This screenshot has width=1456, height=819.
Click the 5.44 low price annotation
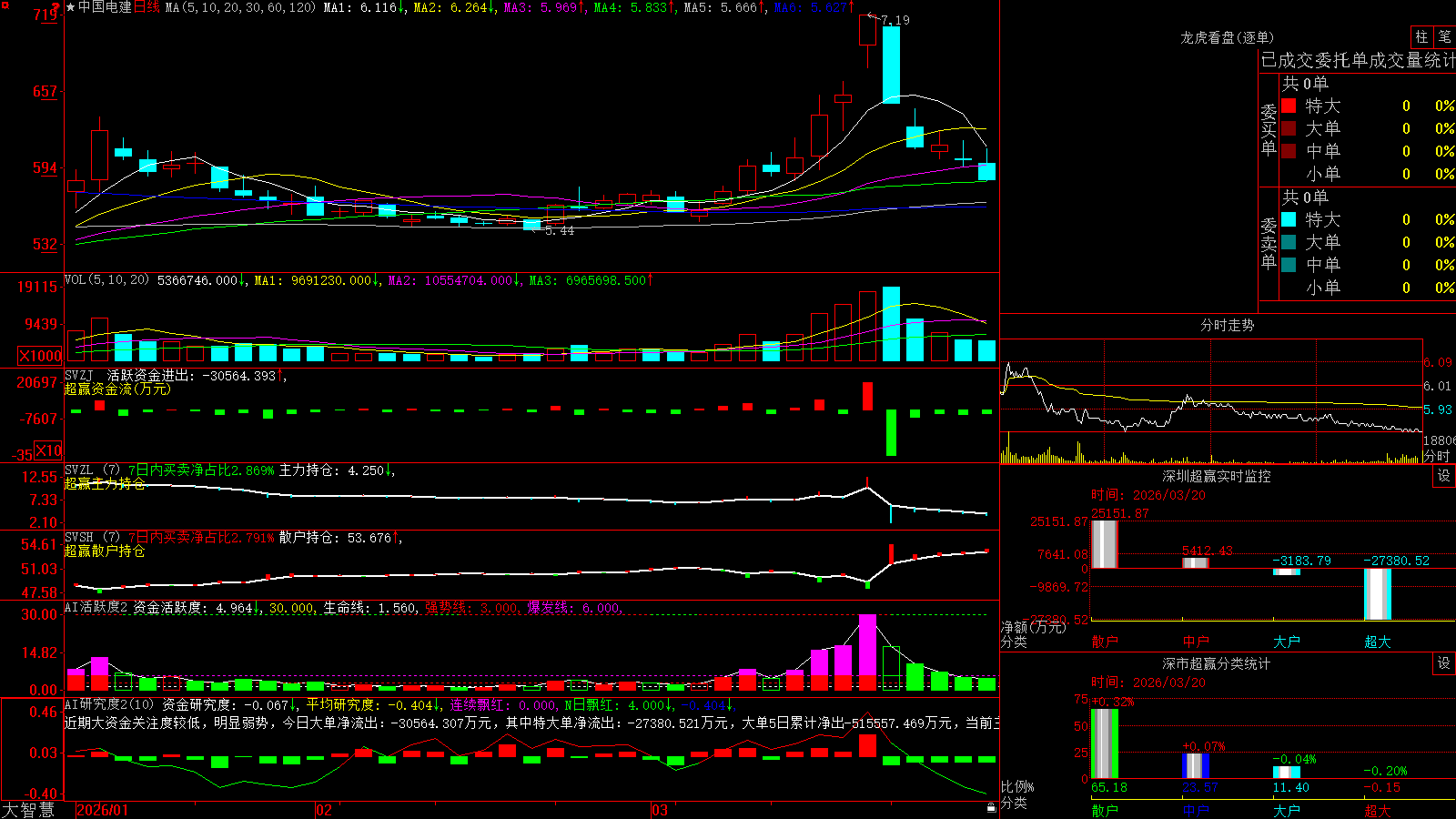pos(560,231)
